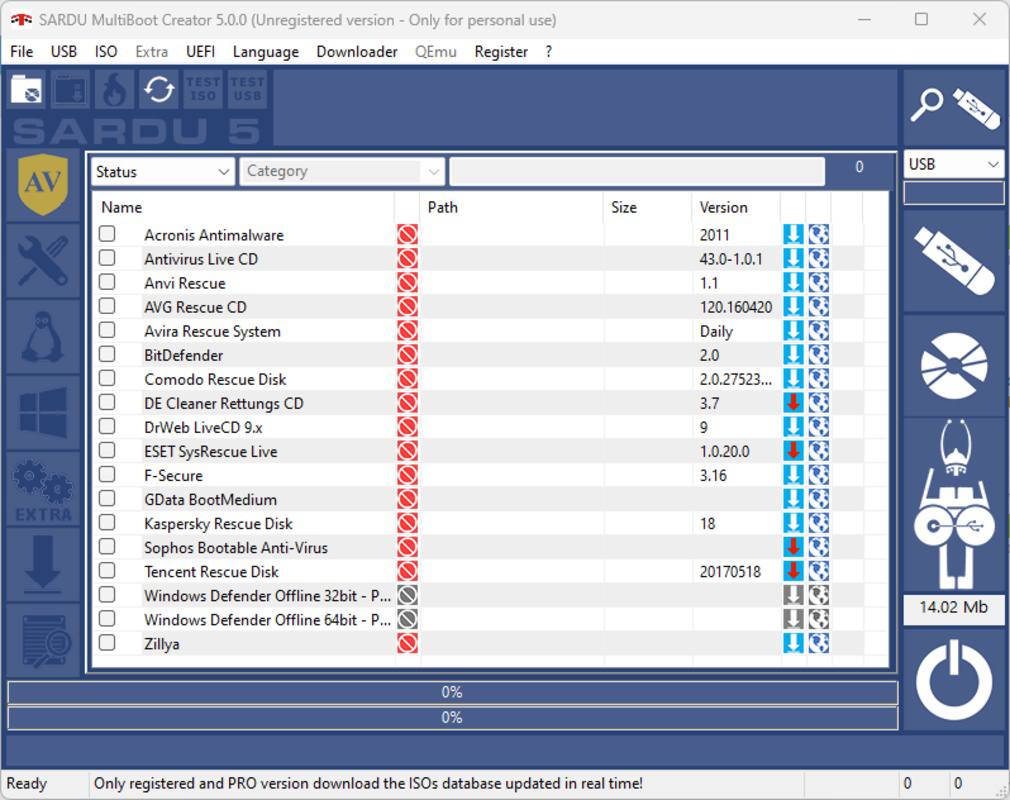Viewport: 1010px width, 800px height.
Task: Click red download arrow for DE Cleaner
Action: click(x=794, y=403)
